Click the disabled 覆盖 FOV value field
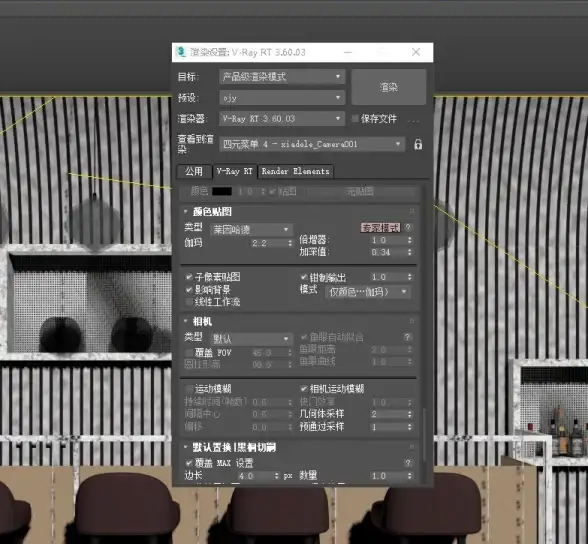Screen dimensions: 588x544 click(269, 353)
